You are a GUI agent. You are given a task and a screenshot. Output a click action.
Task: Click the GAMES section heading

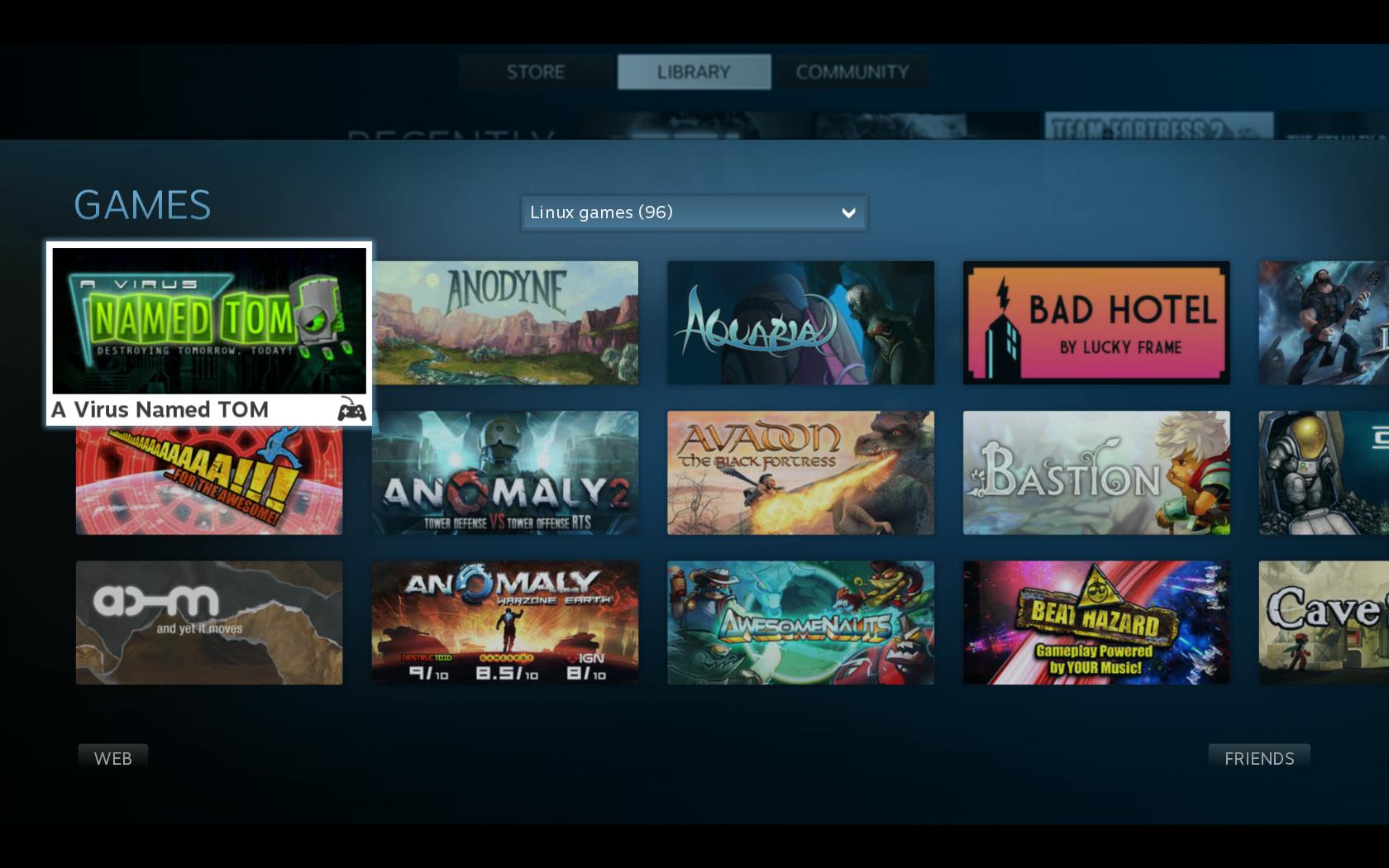[142, 205]
